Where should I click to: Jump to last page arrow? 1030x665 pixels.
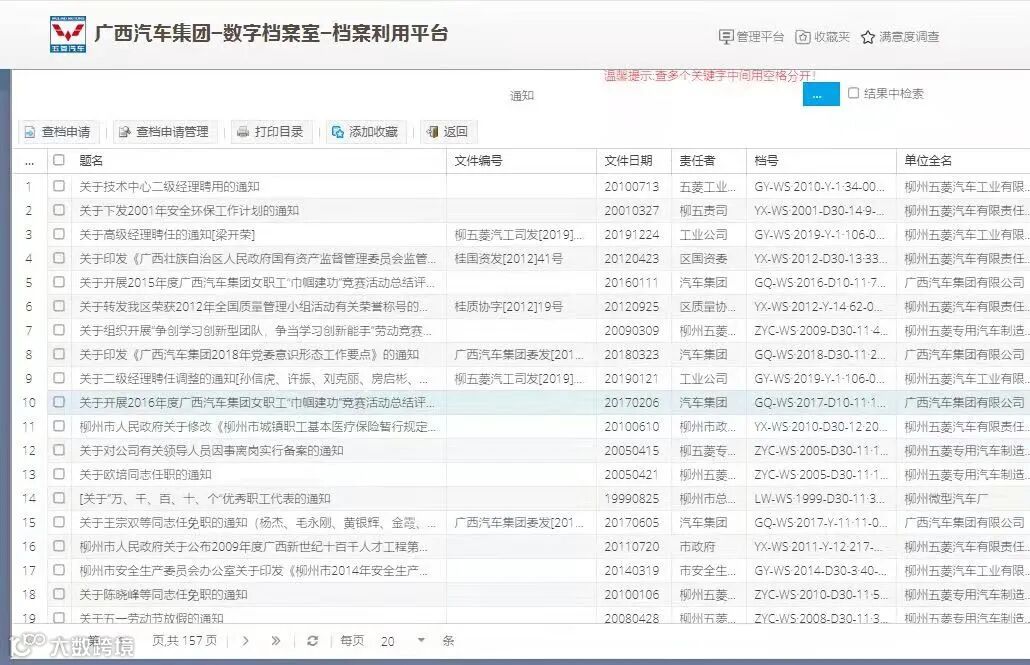pos(275,641)
